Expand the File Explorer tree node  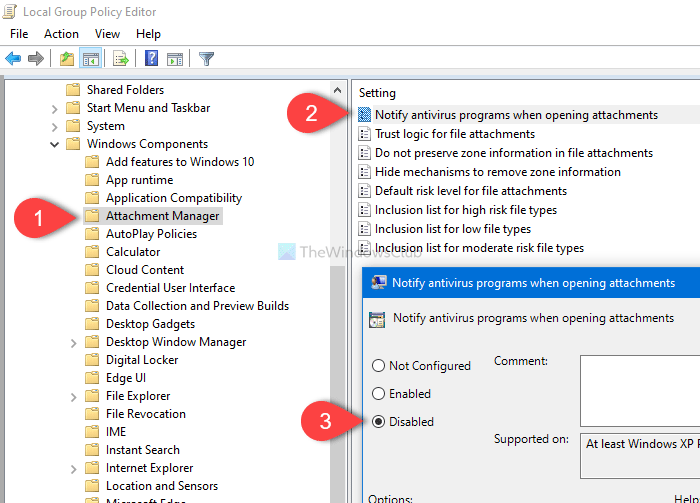click(x=74, y=397)
